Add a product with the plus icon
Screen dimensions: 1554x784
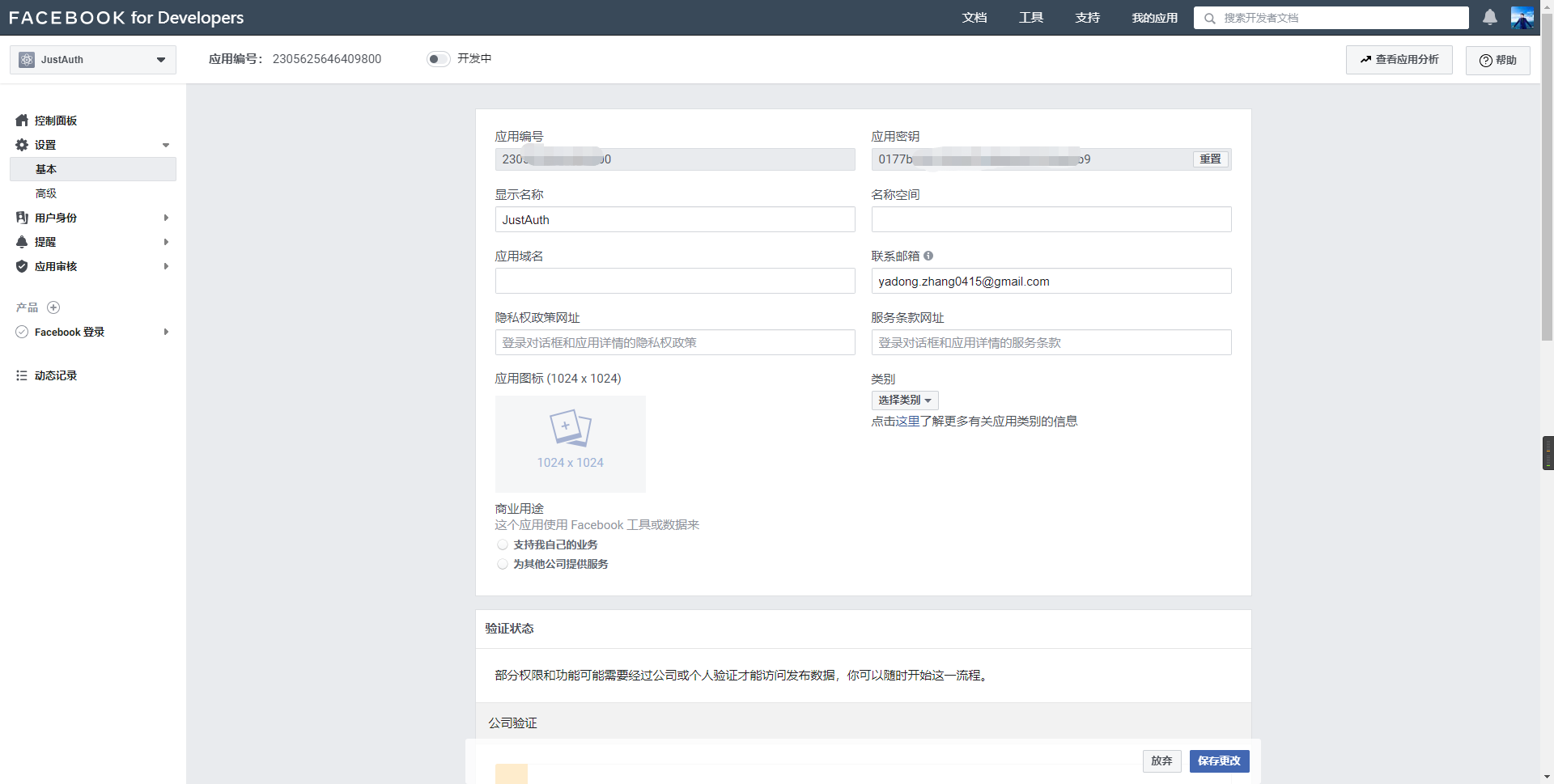point(53,307)
